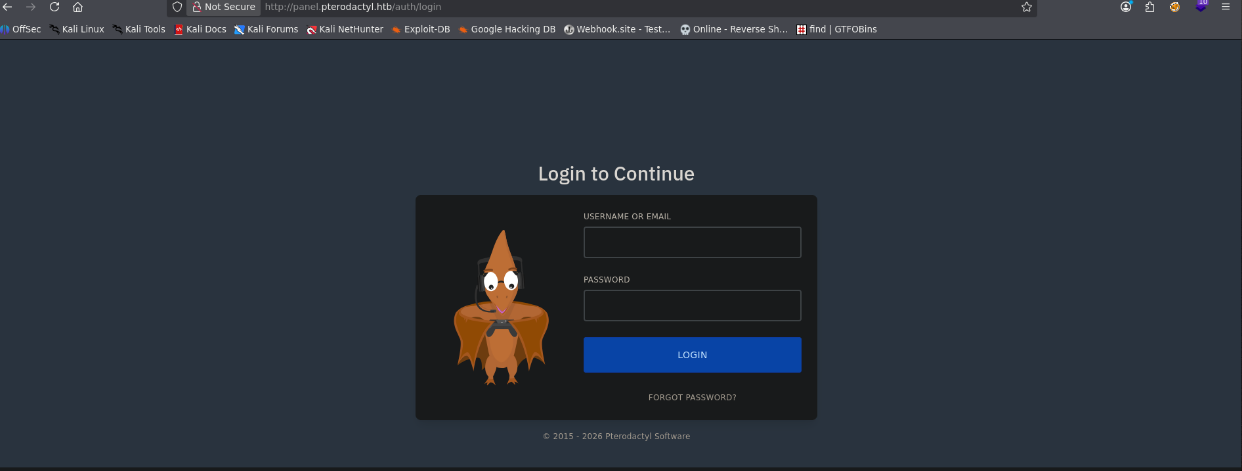Bookmark this page with the star icon
This screenshot has width=1242, height=471.
click(1026, 7)
